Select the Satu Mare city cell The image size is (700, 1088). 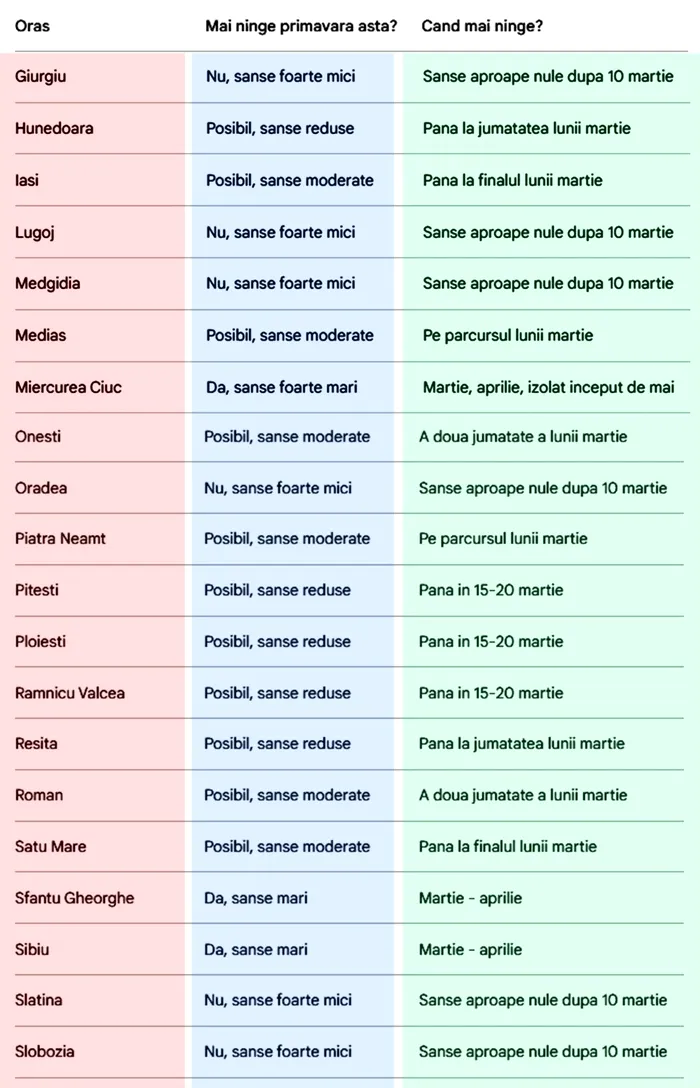(50, 846)
